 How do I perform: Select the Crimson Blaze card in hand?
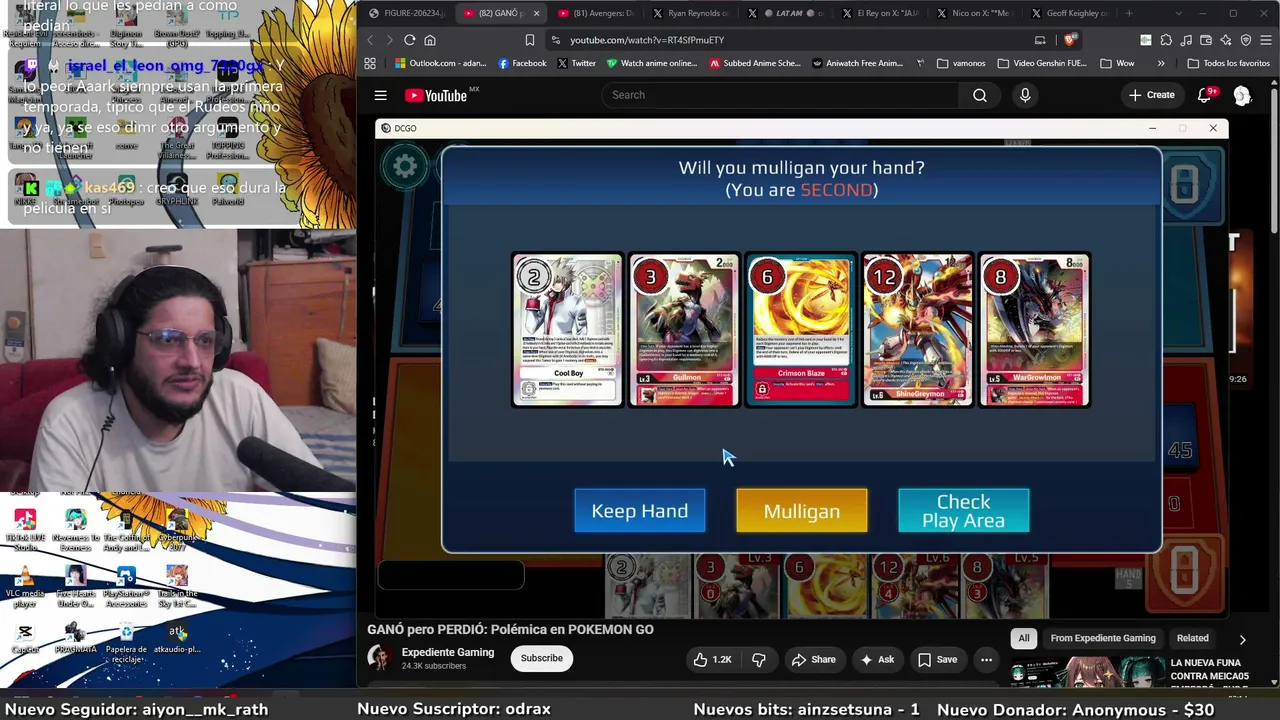(x=801, y=330)
